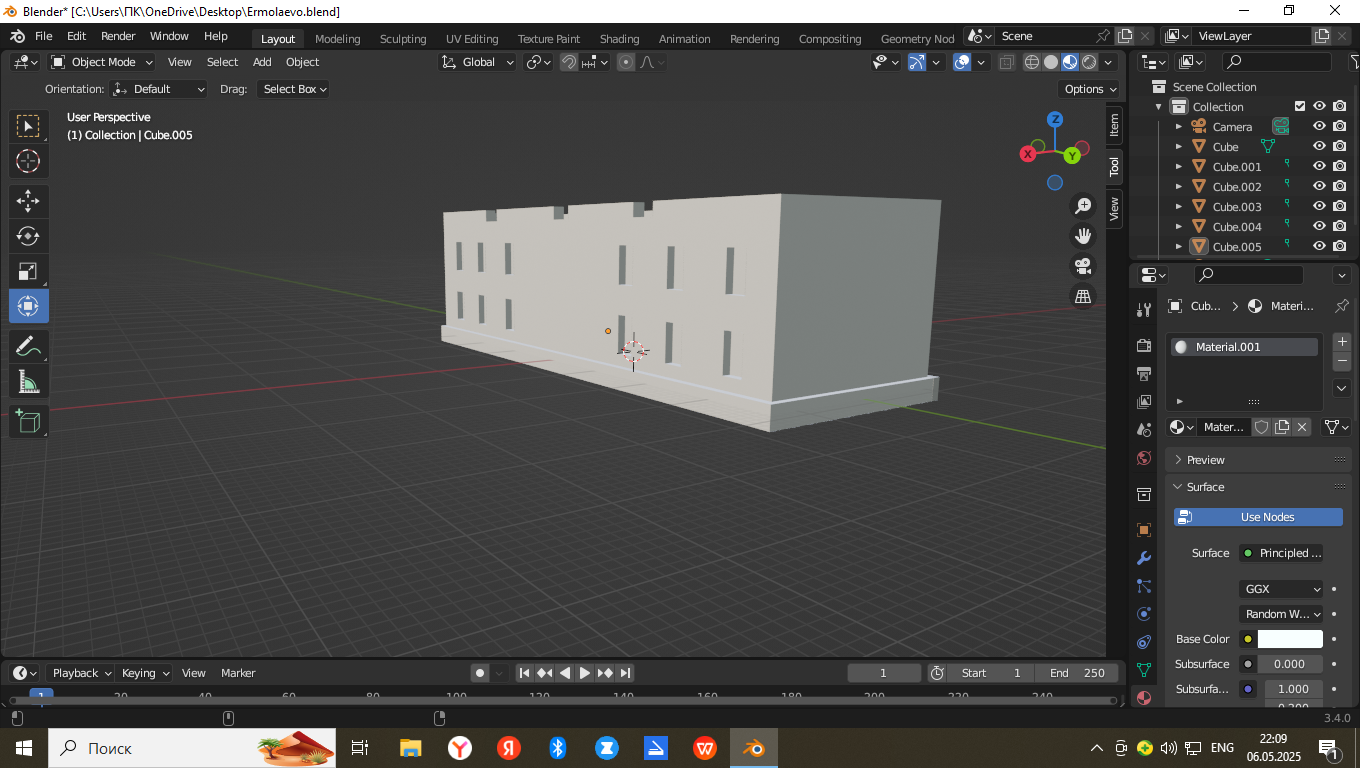Open the Select Box drag dropdown

coord(293,89)
